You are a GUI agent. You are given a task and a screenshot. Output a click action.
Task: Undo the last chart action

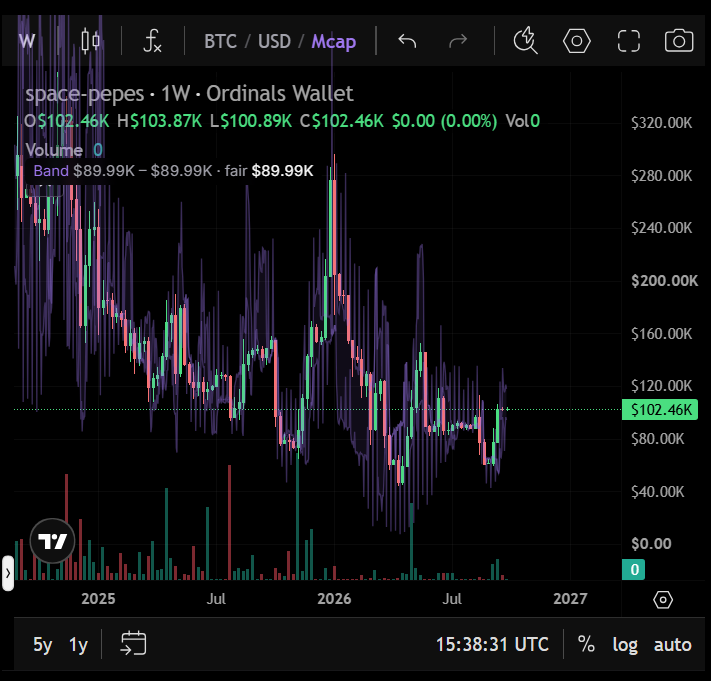[x=407, y=41]
